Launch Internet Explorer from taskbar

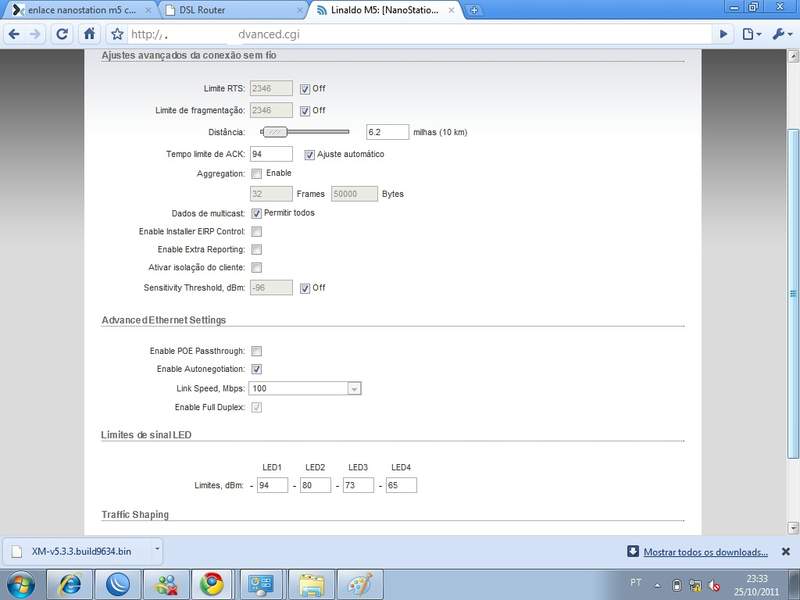pyautogui.click(x=70, y=585)
